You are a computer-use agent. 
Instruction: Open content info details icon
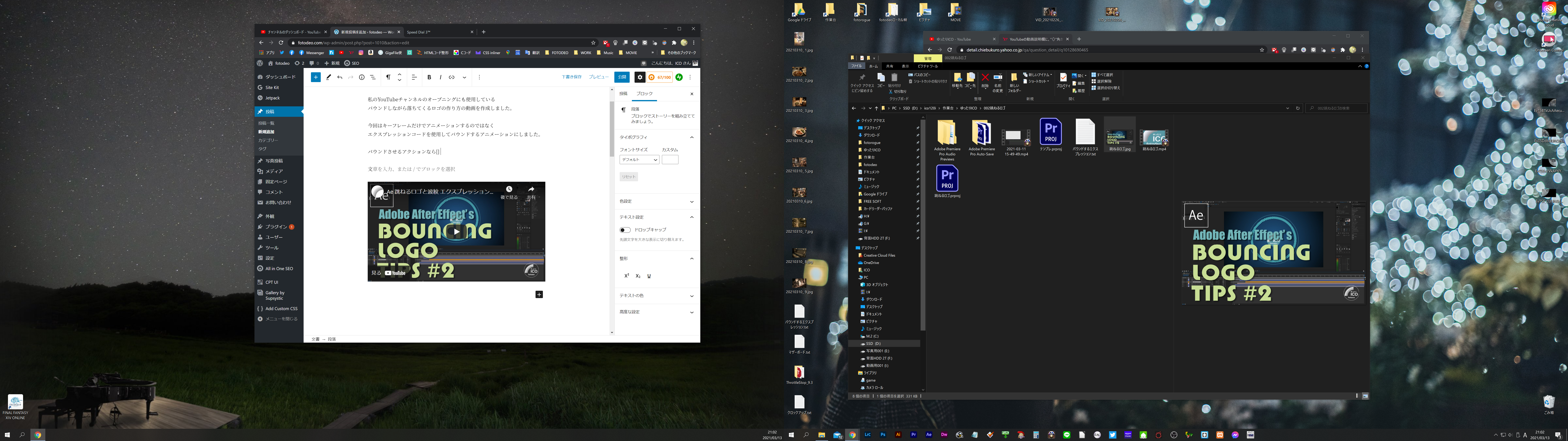[362, 77]
